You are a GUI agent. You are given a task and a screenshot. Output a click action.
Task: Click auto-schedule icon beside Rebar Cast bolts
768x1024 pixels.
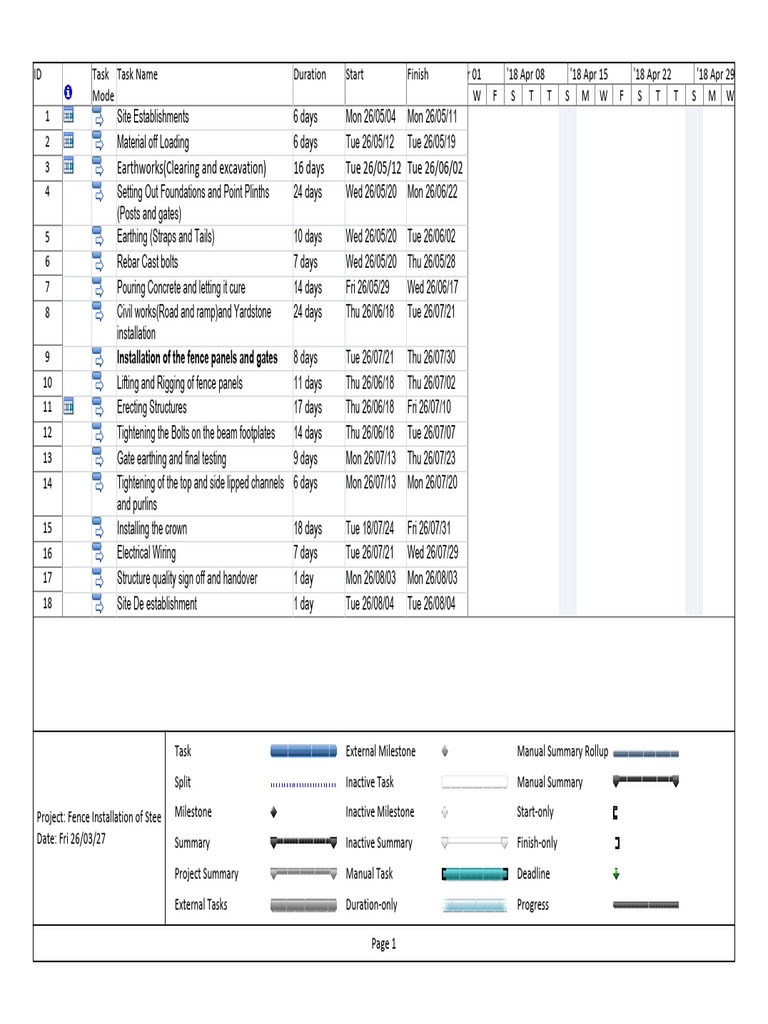click(98, 262)
